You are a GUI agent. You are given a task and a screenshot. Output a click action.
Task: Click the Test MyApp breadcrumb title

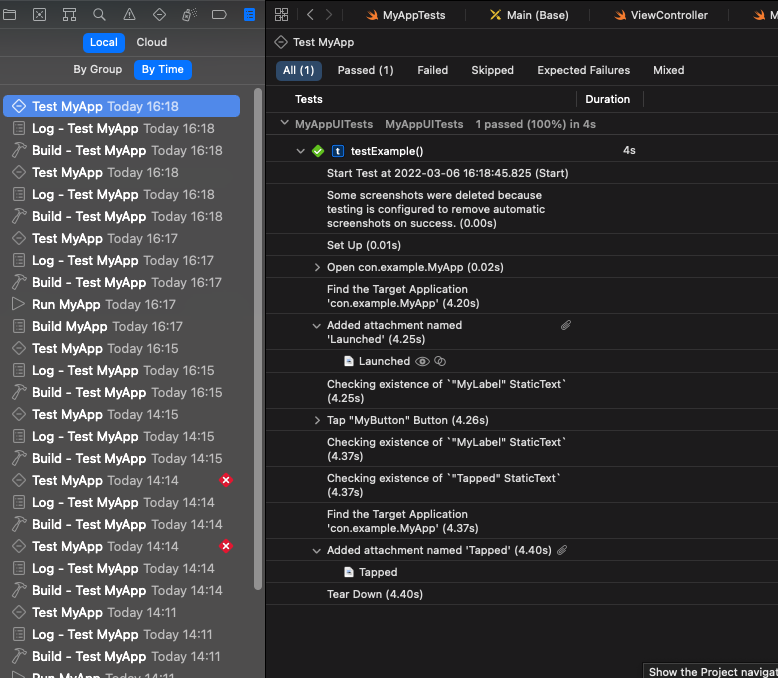point(324,42)
